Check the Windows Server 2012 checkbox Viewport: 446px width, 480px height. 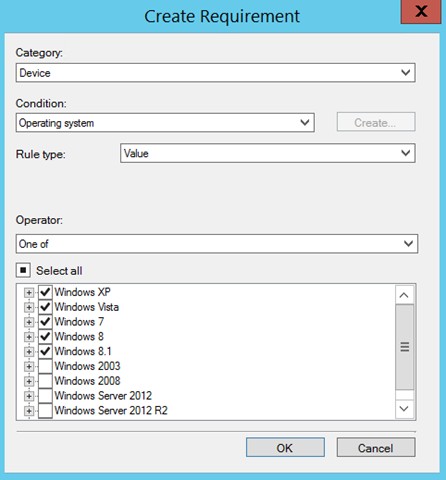(x=45, y=396)
